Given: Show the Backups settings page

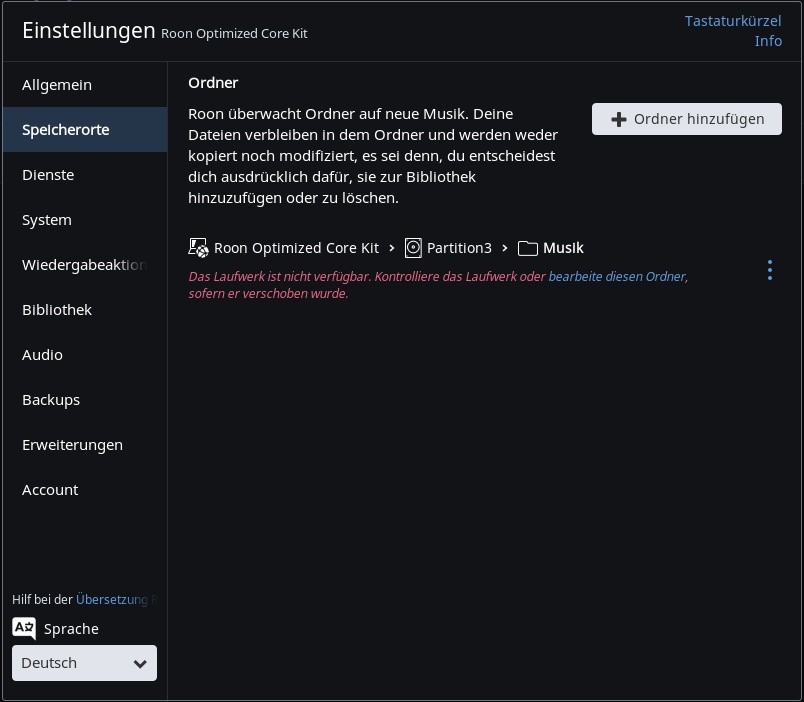Looking at the screenshot, I should tap(51, 400).
